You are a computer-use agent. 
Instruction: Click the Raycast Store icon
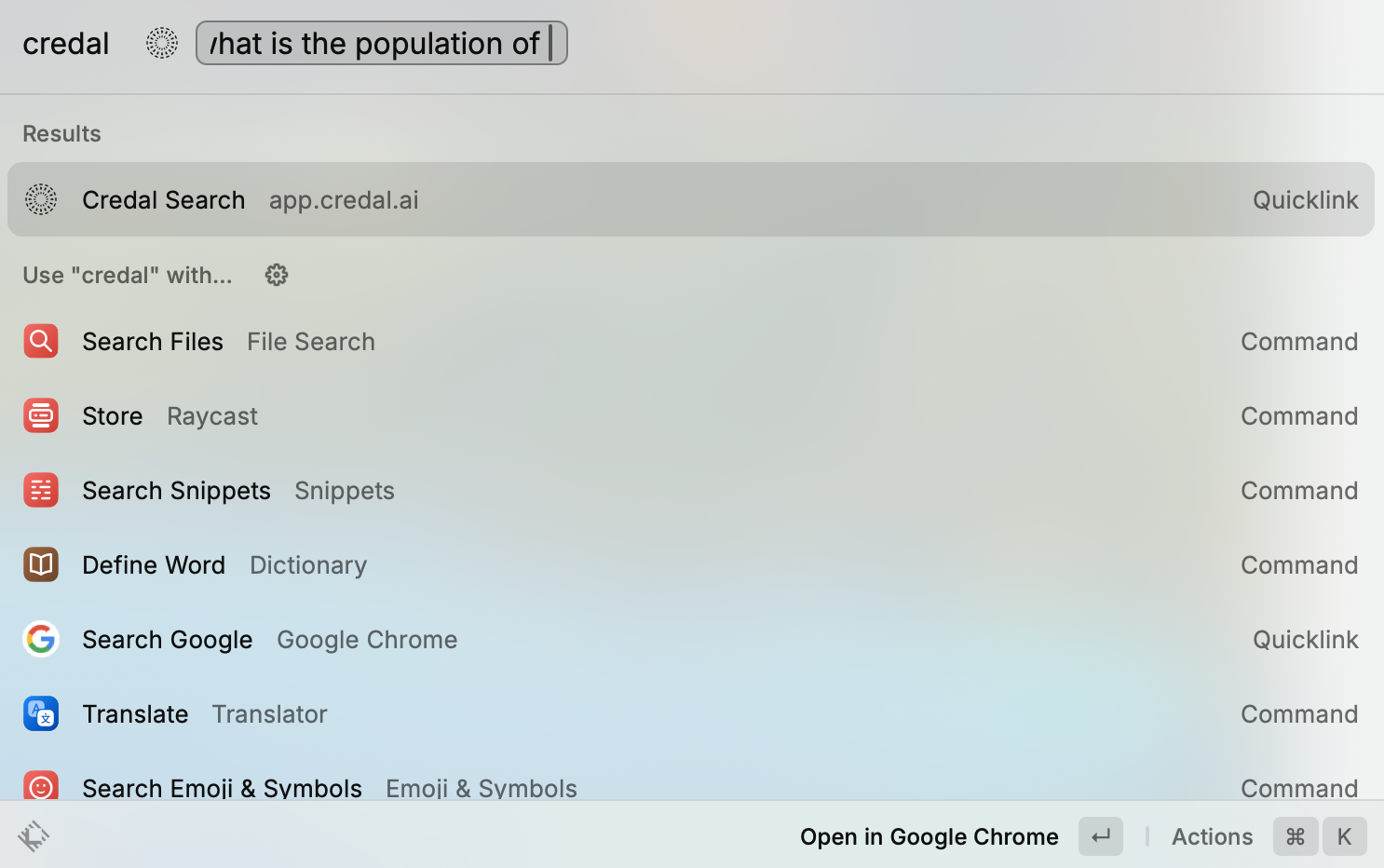(41, 416)
